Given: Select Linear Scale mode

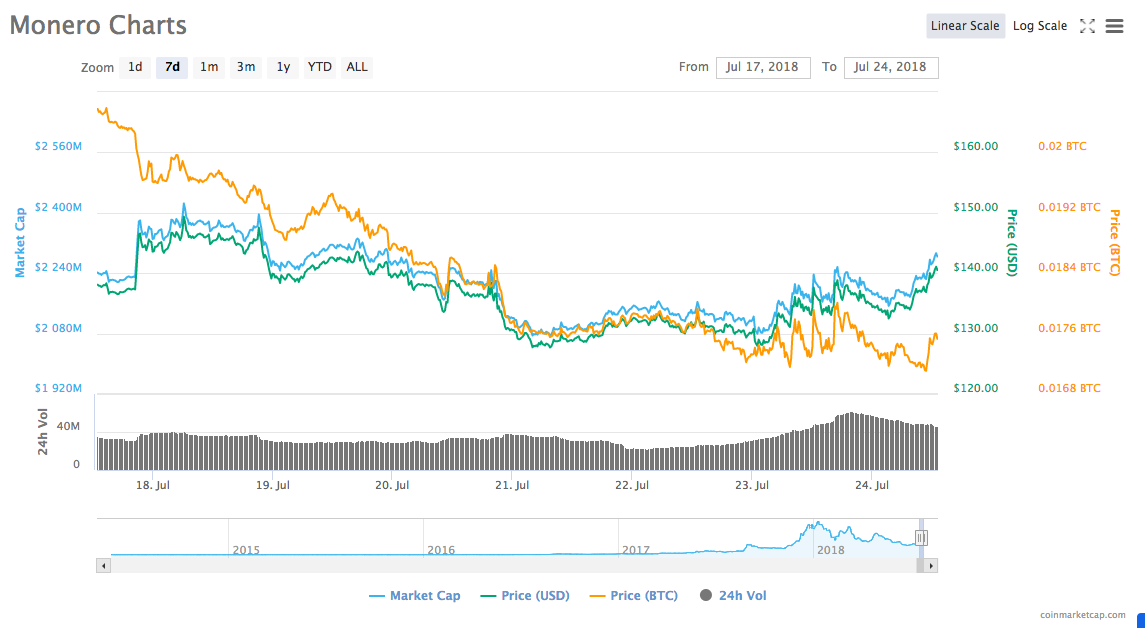Looking at the screenshot, I should (x=965, y=26).
